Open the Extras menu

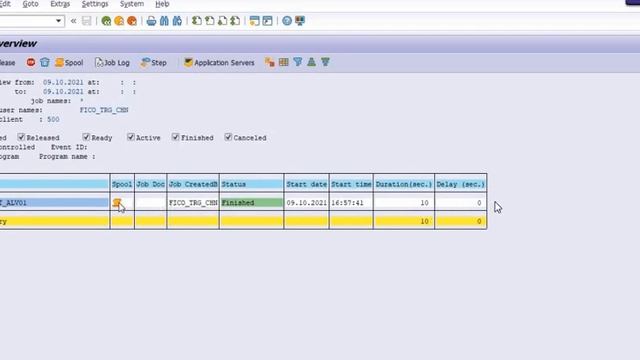click(60, 4)
